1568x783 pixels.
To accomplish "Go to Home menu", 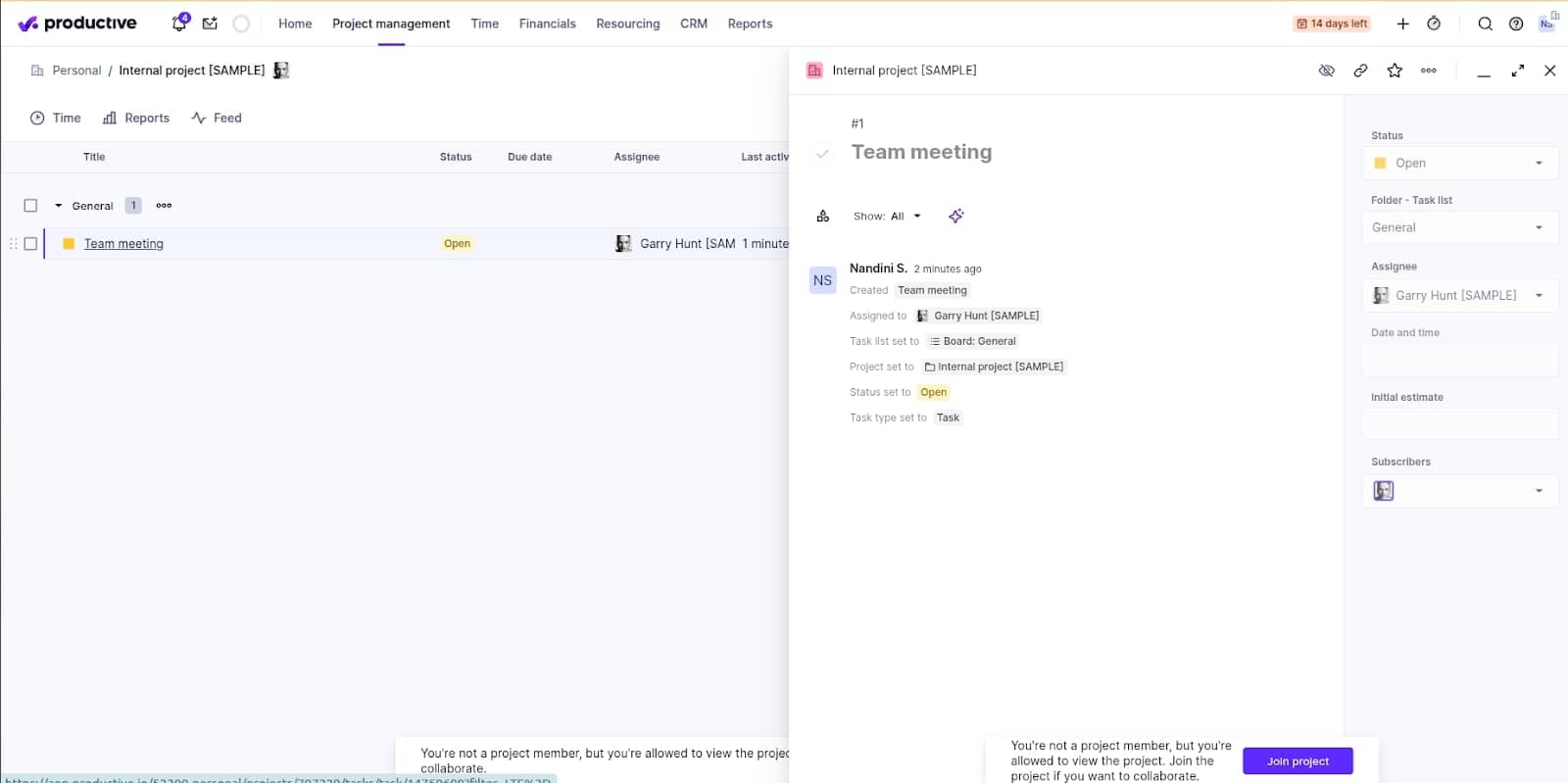I will 295,24.
